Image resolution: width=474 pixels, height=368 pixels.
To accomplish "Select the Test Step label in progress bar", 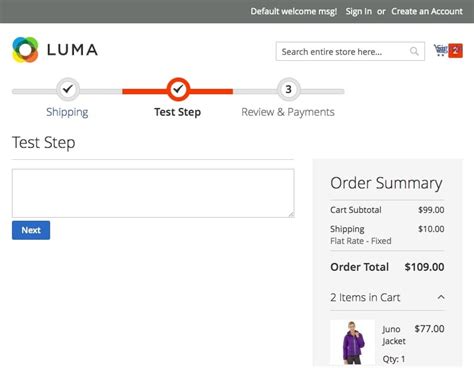I will tap(177, 112).
